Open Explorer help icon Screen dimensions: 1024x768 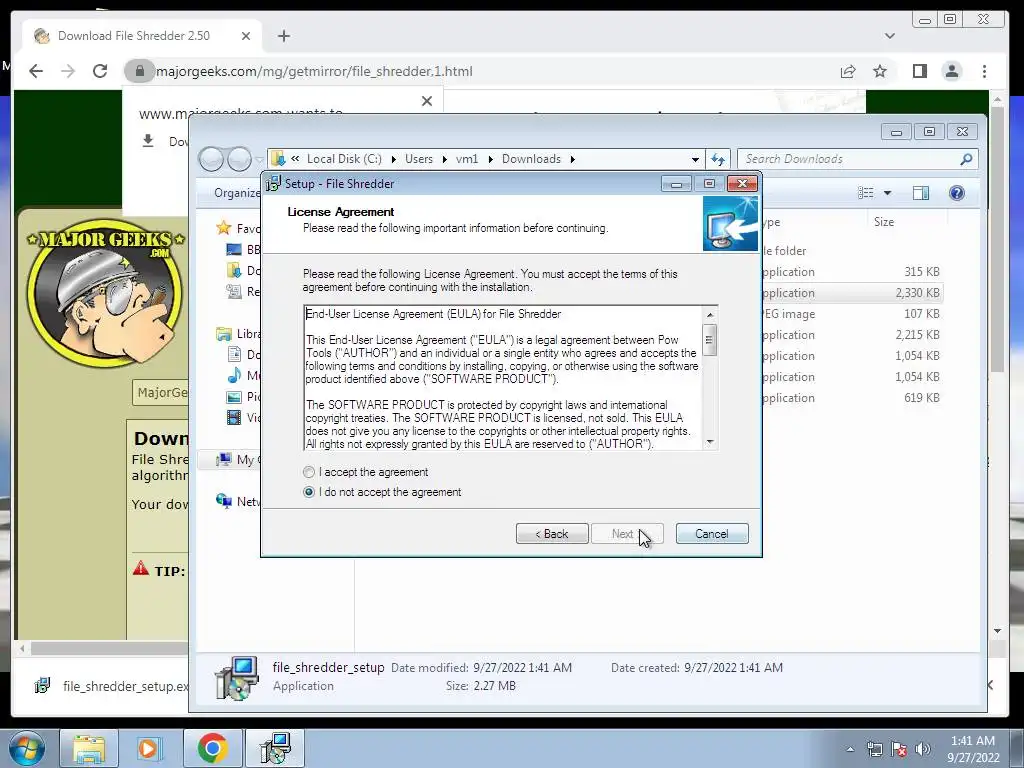(957, 193)
